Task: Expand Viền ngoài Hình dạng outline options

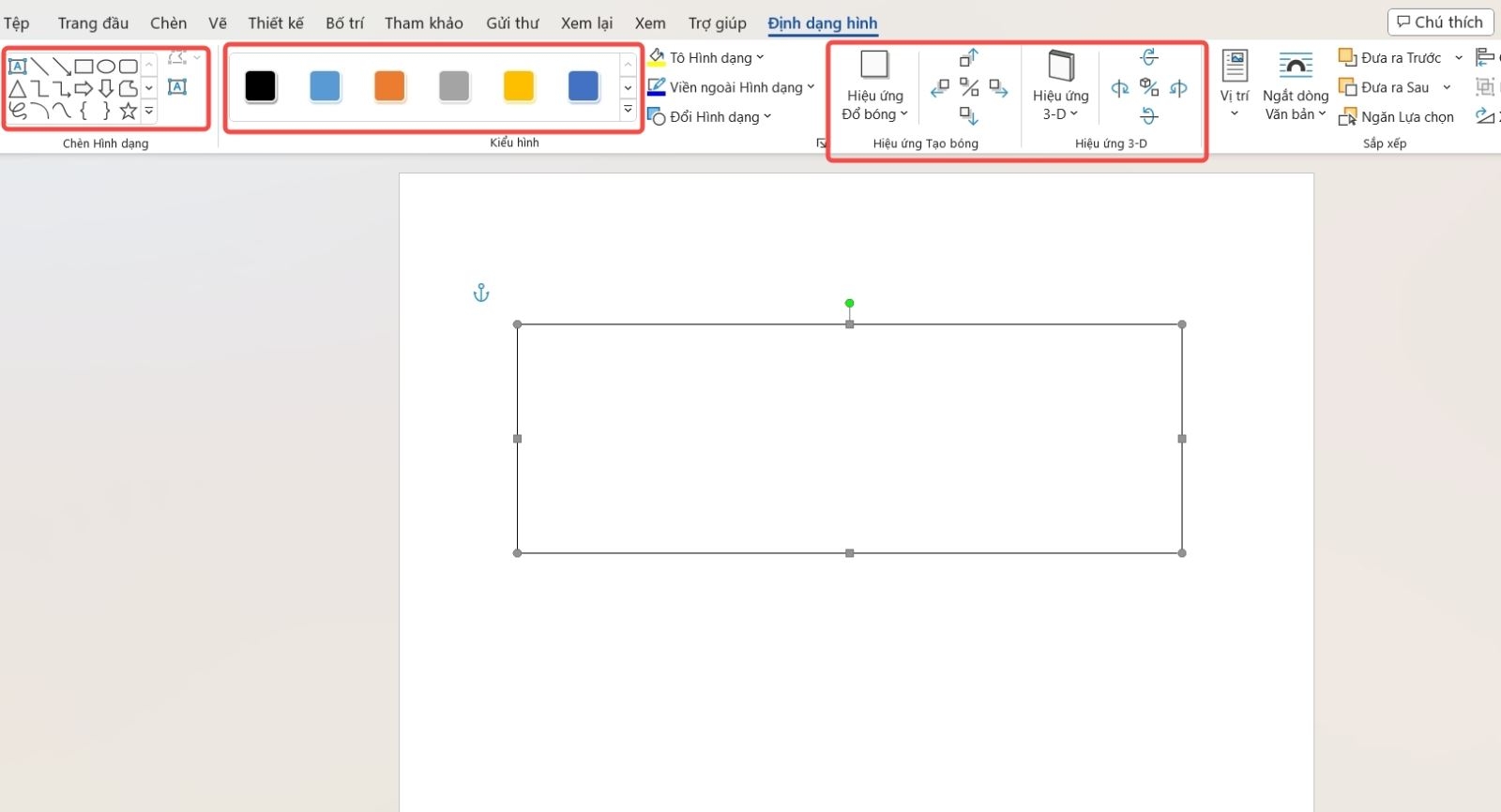Action: click(x=811, y=87)
